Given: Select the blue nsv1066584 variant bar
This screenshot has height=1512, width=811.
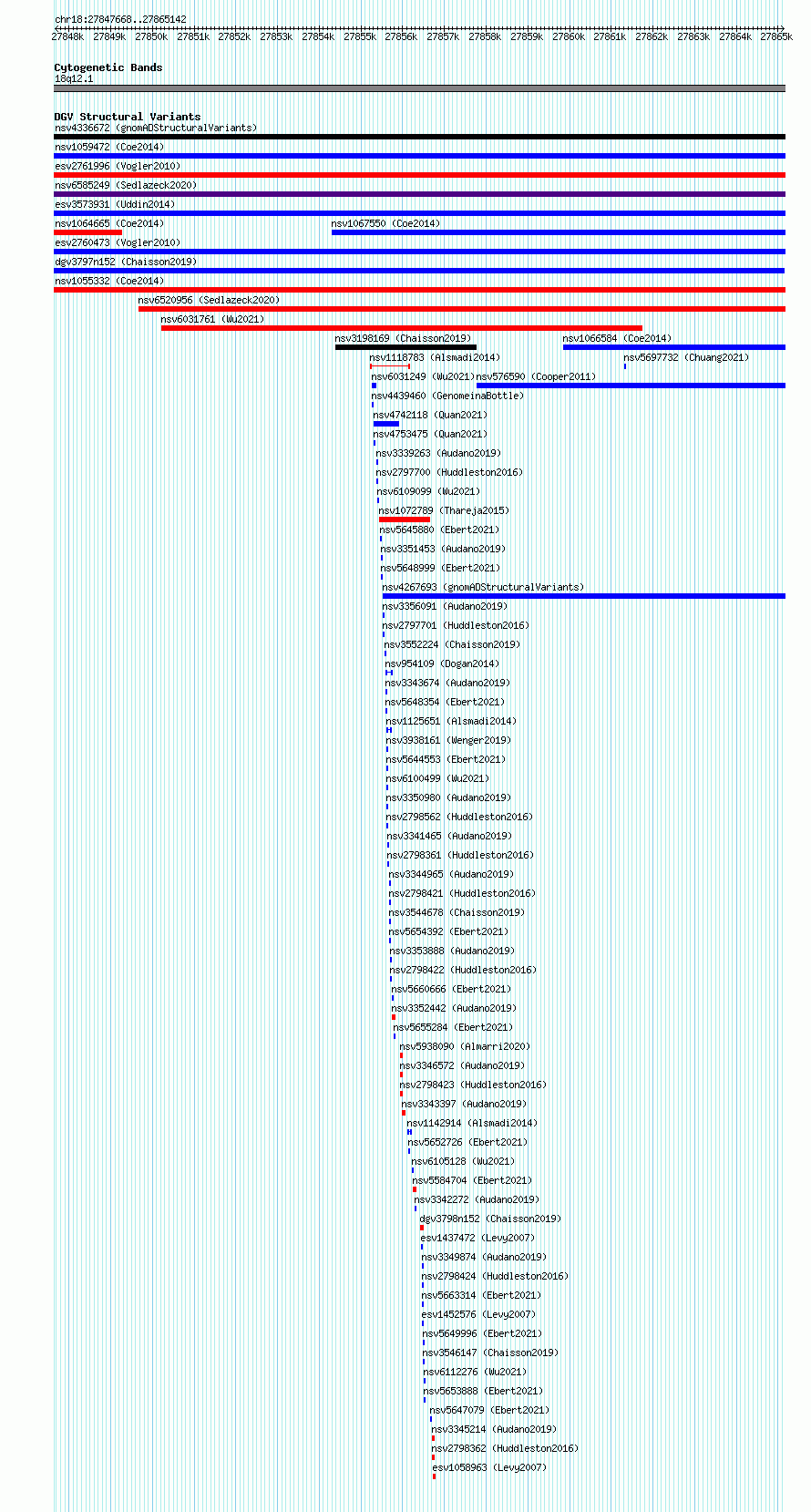Looking at the screenshot, I should [x=674, y=347].
